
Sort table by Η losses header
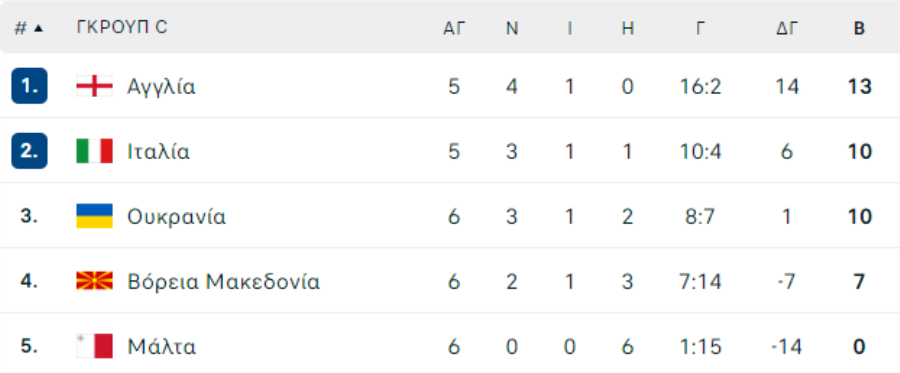(628, 28)
